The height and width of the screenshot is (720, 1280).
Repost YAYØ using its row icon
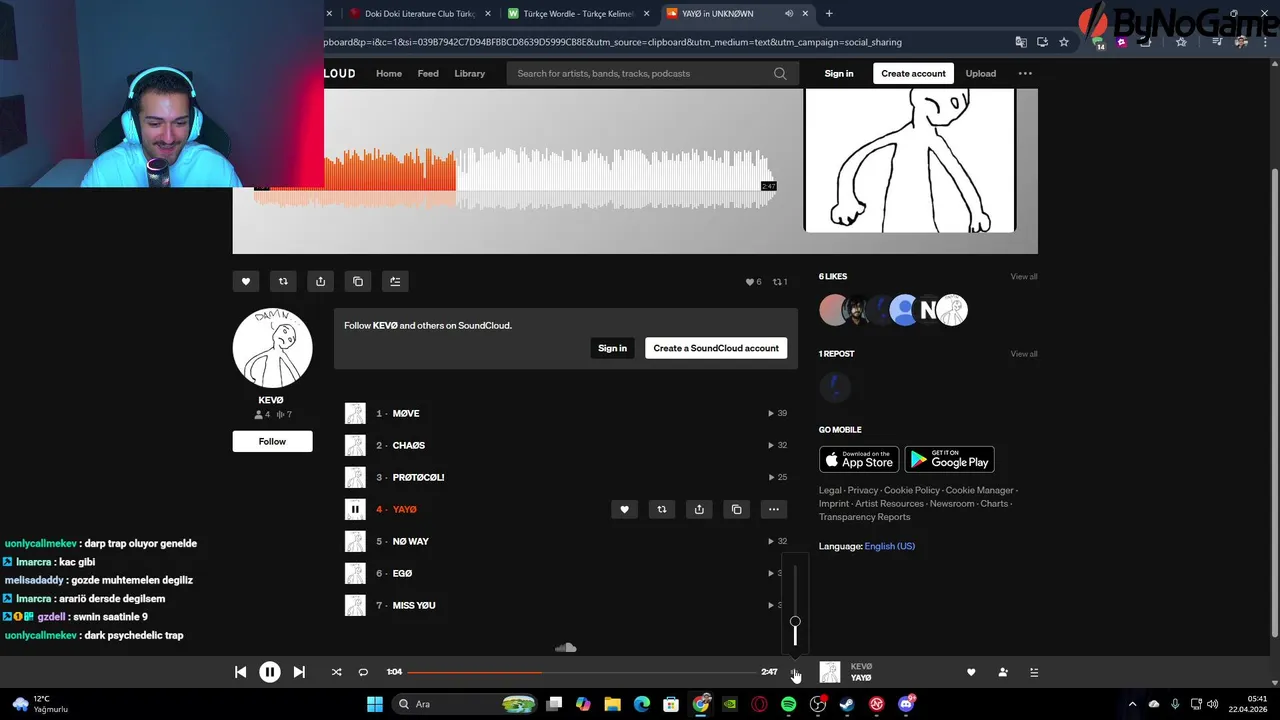[661, 509]
